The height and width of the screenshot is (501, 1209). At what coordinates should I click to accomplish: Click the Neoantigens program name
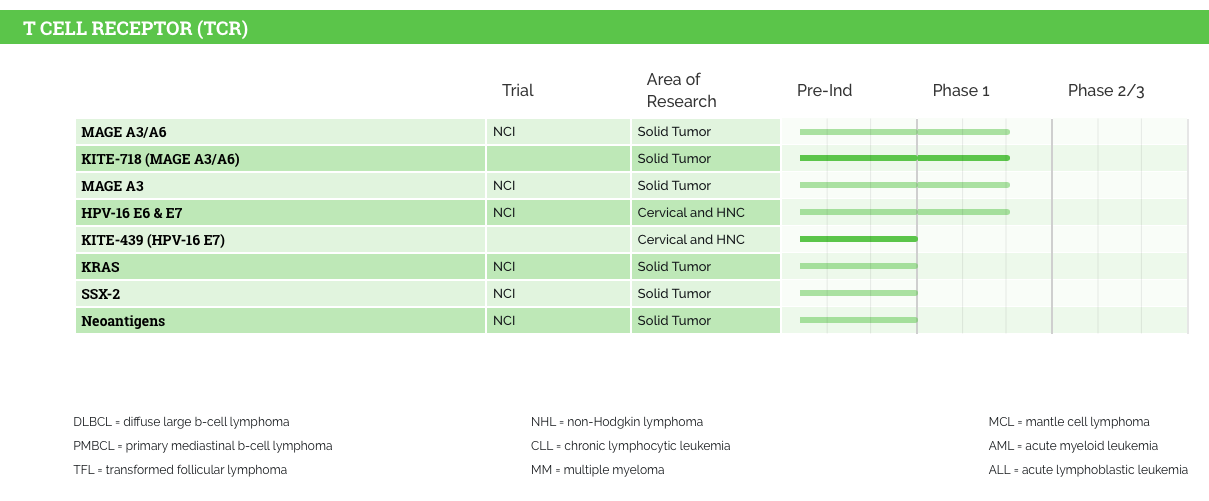(123, 321)
